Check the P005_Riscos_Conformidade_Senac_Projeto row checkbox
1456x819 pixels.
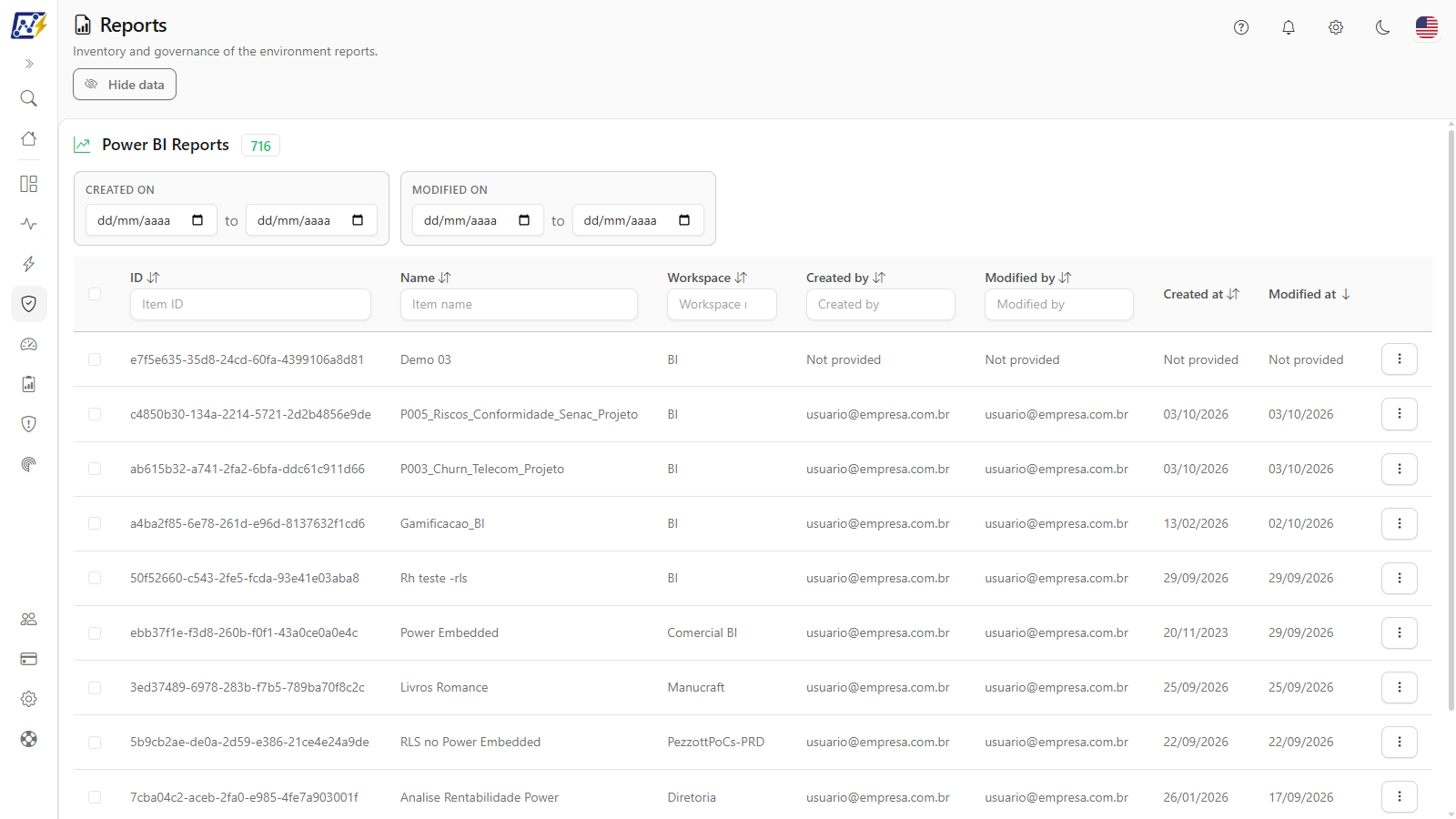tap(95, 414)
